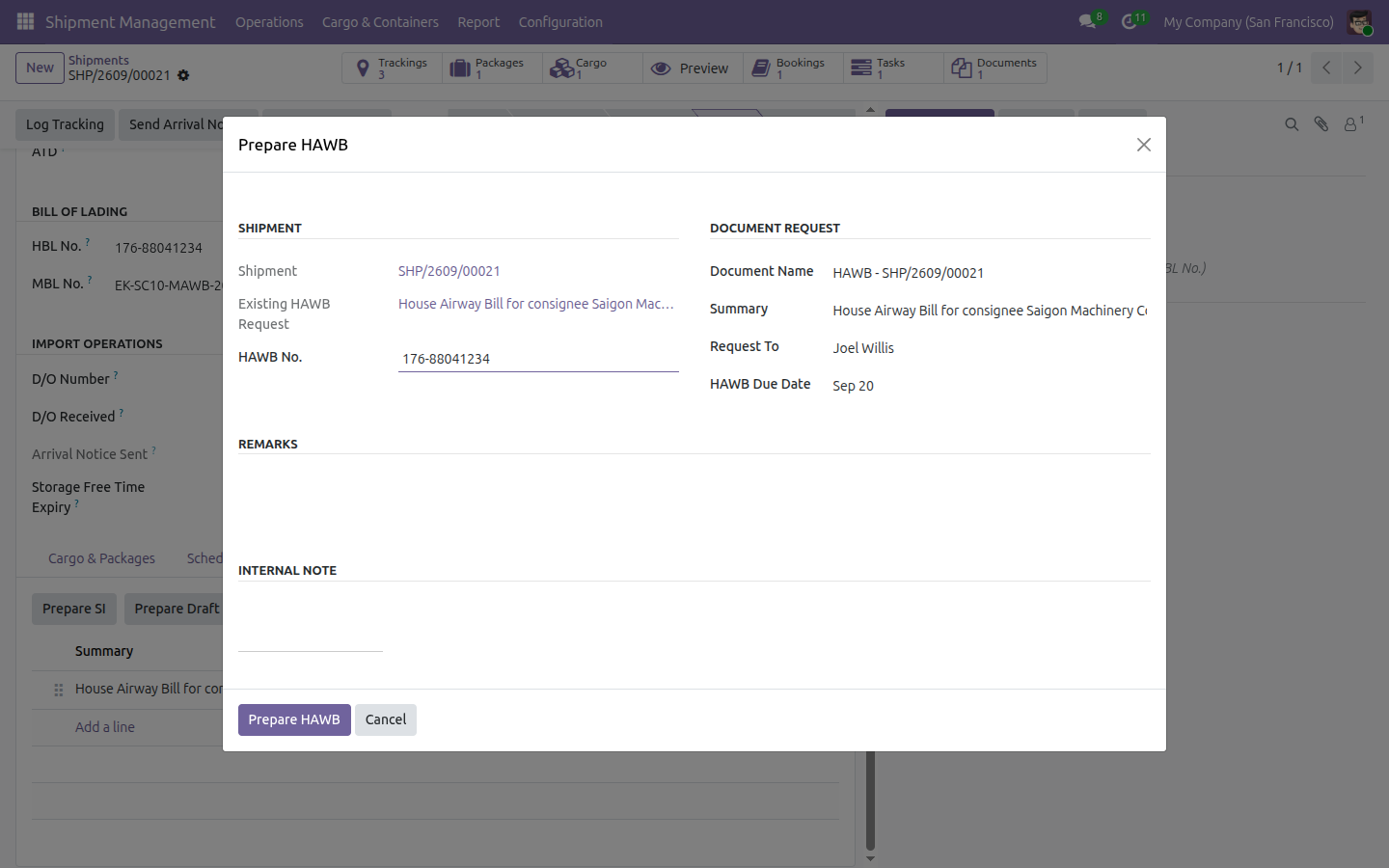Open the activities clock icon

tap(1129, 21)
